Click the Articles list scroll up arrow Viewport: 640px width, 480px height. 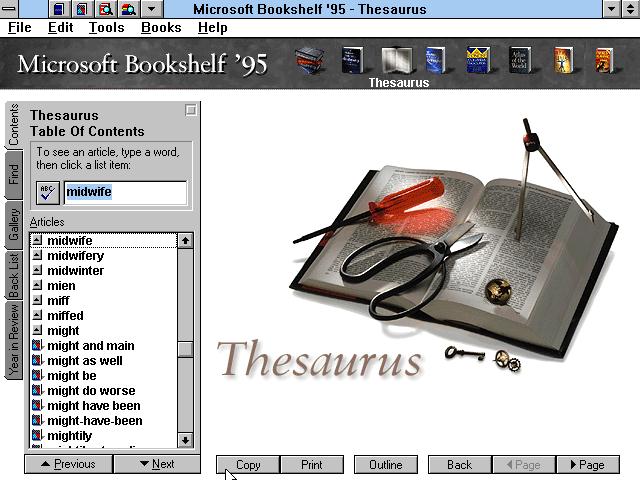[x=185, y=240]
